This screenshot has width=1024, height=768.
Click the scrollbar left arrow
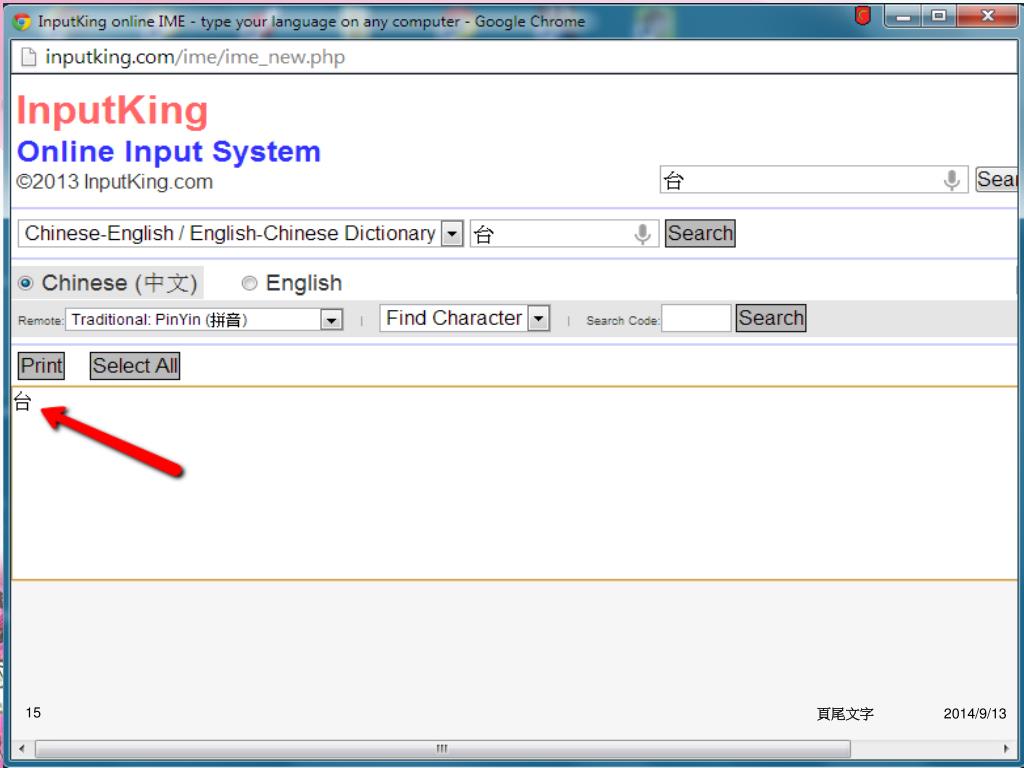click(22, 748)
